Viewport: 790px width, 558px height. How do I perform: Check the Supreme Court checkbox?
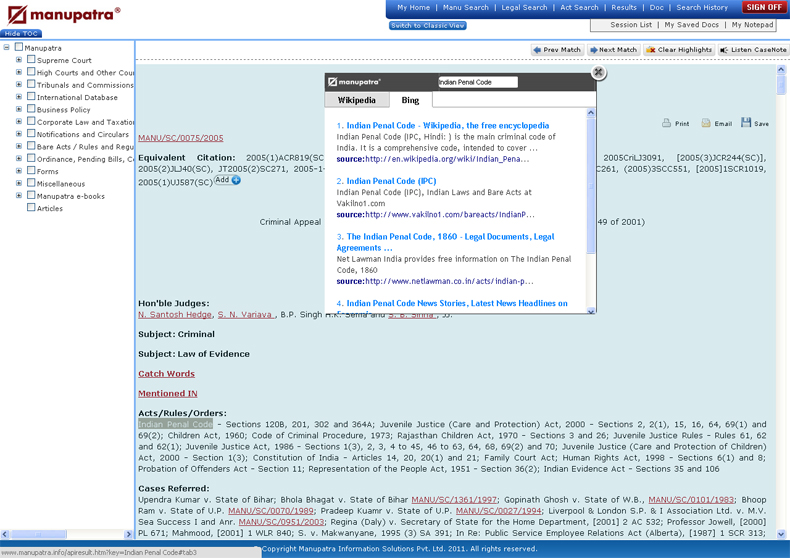click(x=31, y=59)
